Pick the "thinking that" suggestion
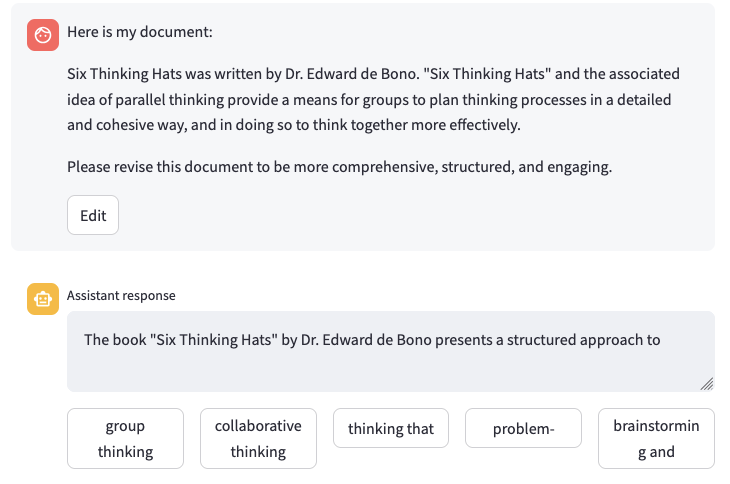 391,429
